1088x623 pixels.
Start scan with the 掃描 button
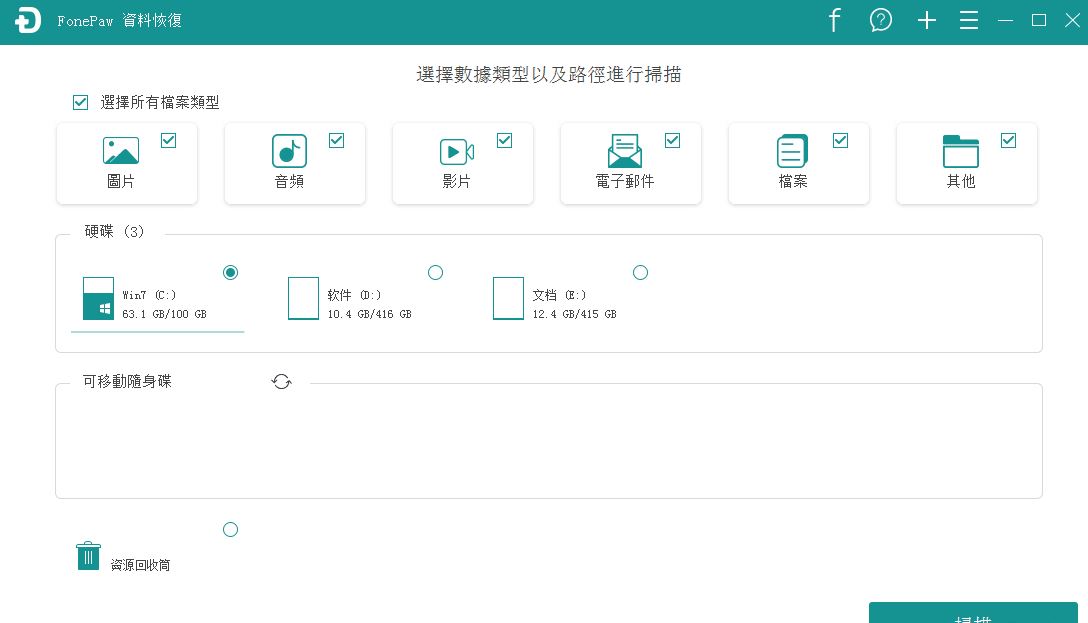pyautogui.click(x=973, y=613)
